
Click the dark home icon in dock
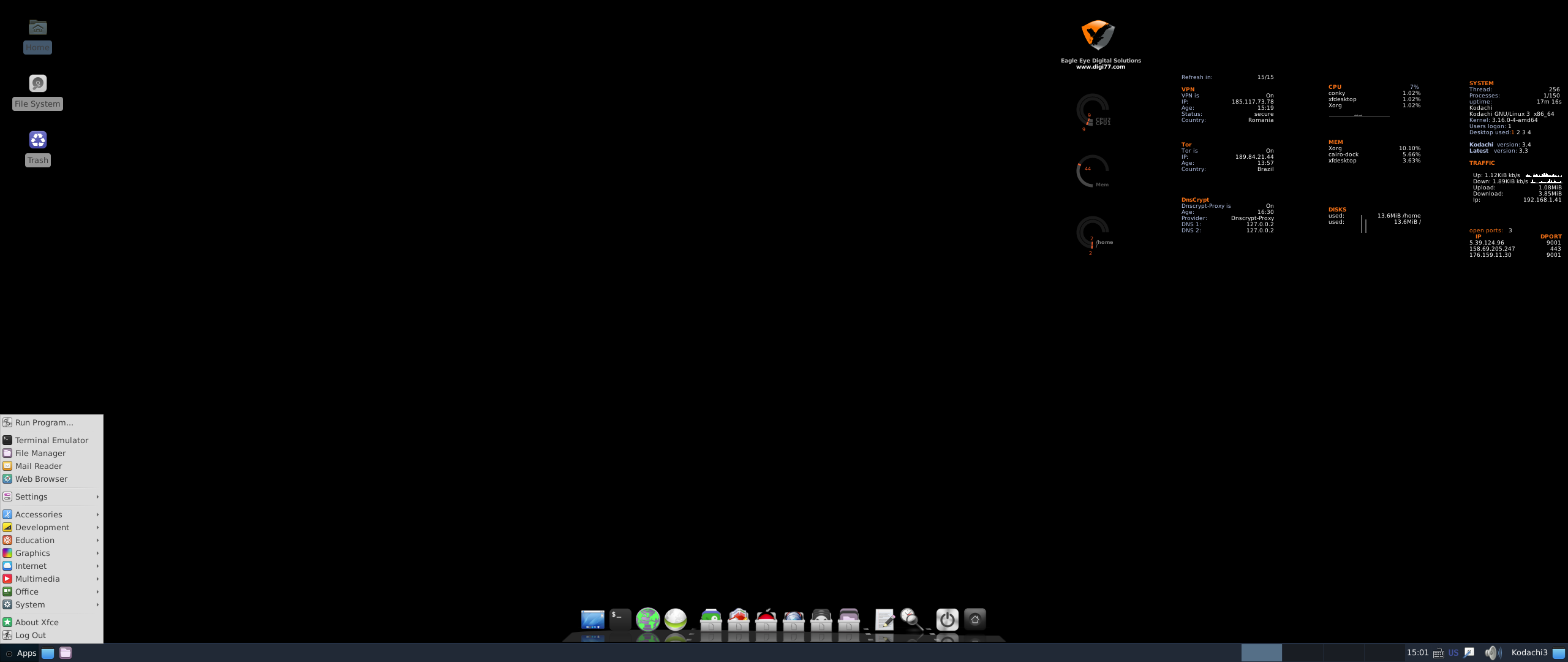[974, 619]
